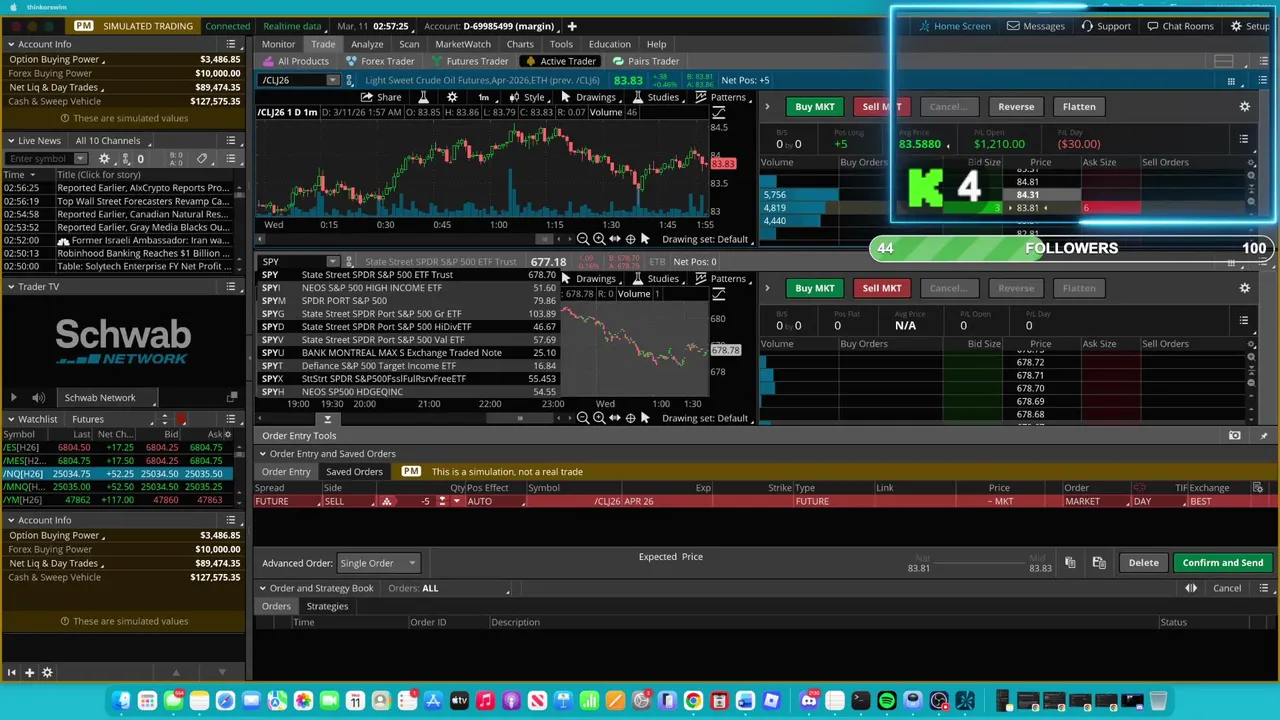1280x720 pixels.
Task: Open the Patterns menu on the /CLJ26 chart
Action: (x=721, y=97)
